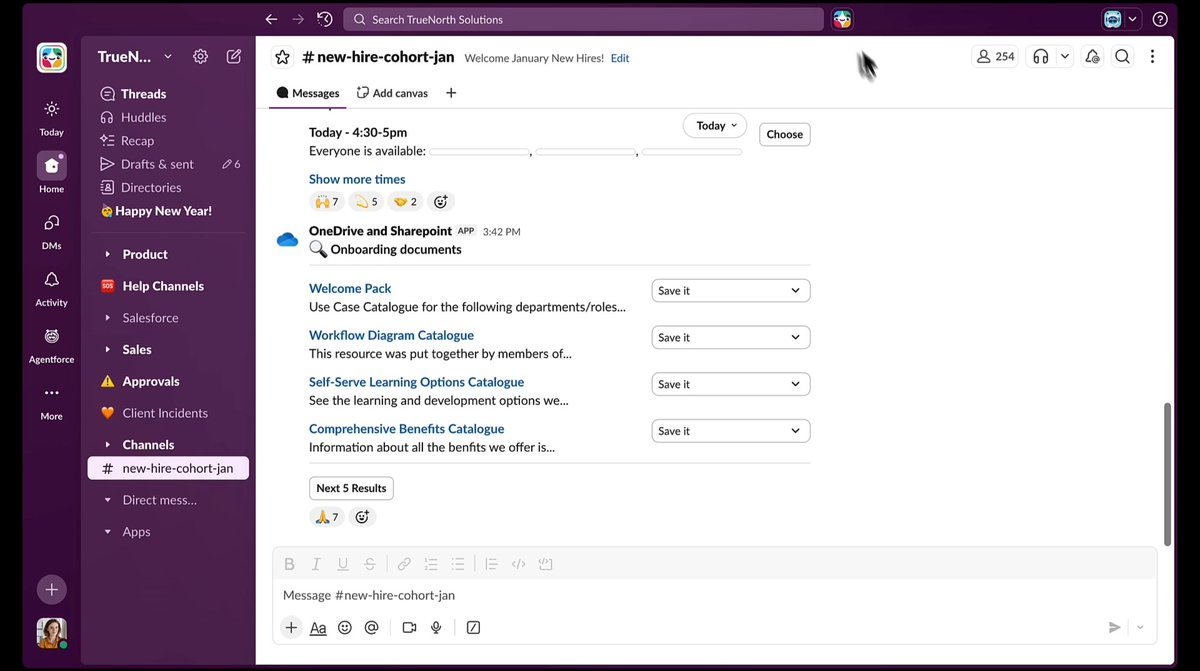Open DMs in the left rail
This screenshot has width=1200, height=671.
pos(52,230)
